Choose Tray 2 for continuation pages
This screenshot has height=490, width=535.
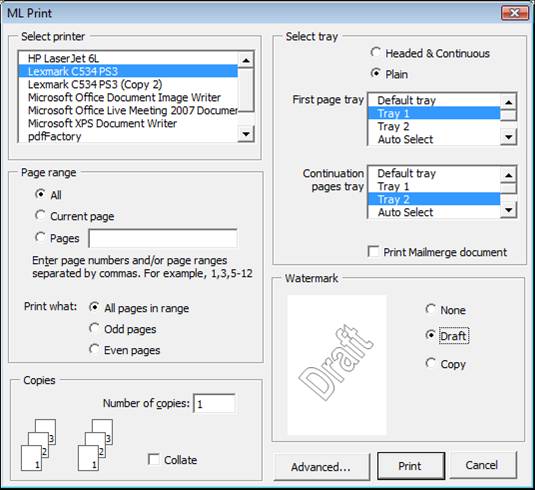434,199
